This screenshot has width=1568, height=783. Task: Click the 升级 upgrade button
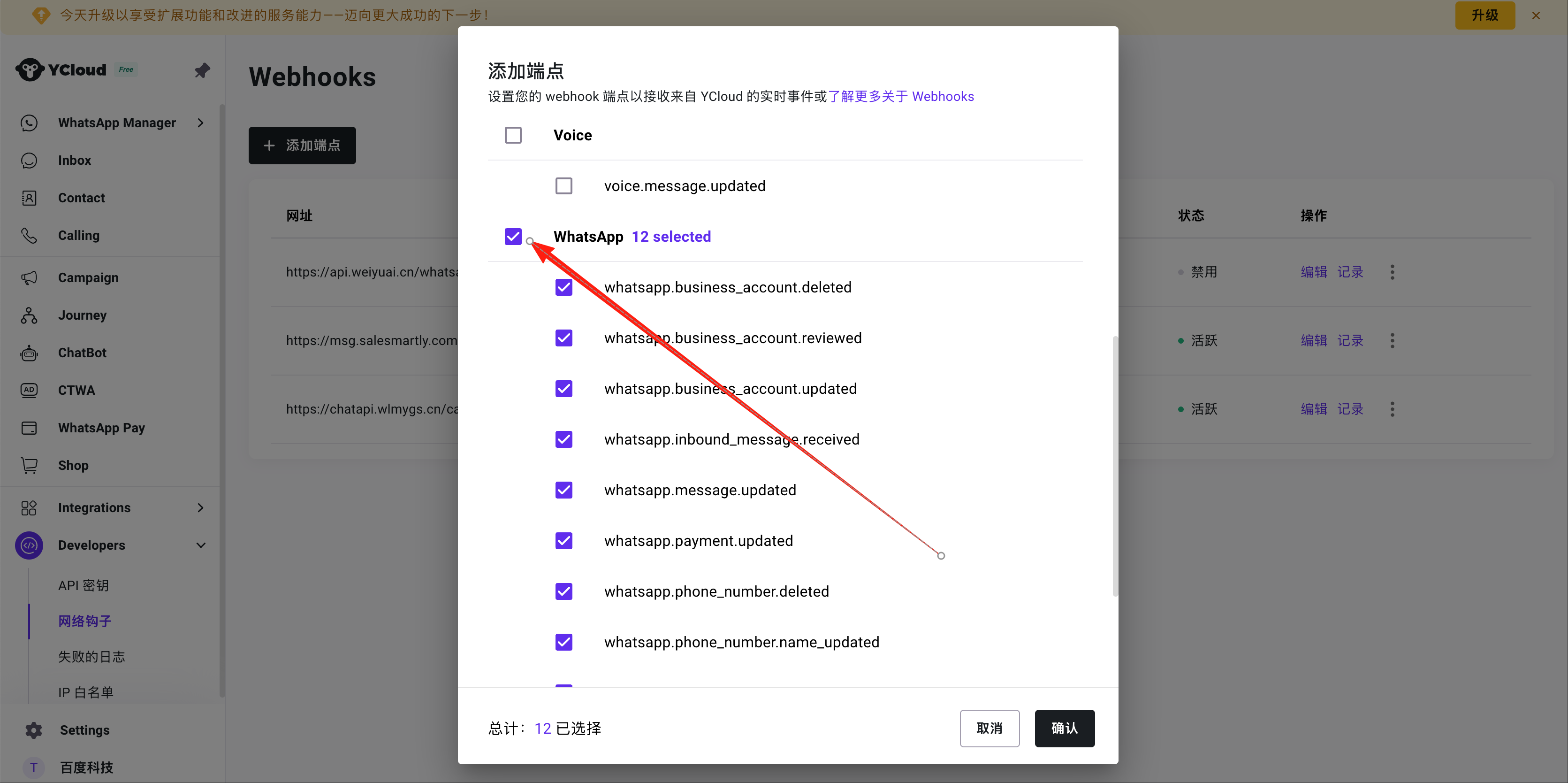(x=1484, y=15)
